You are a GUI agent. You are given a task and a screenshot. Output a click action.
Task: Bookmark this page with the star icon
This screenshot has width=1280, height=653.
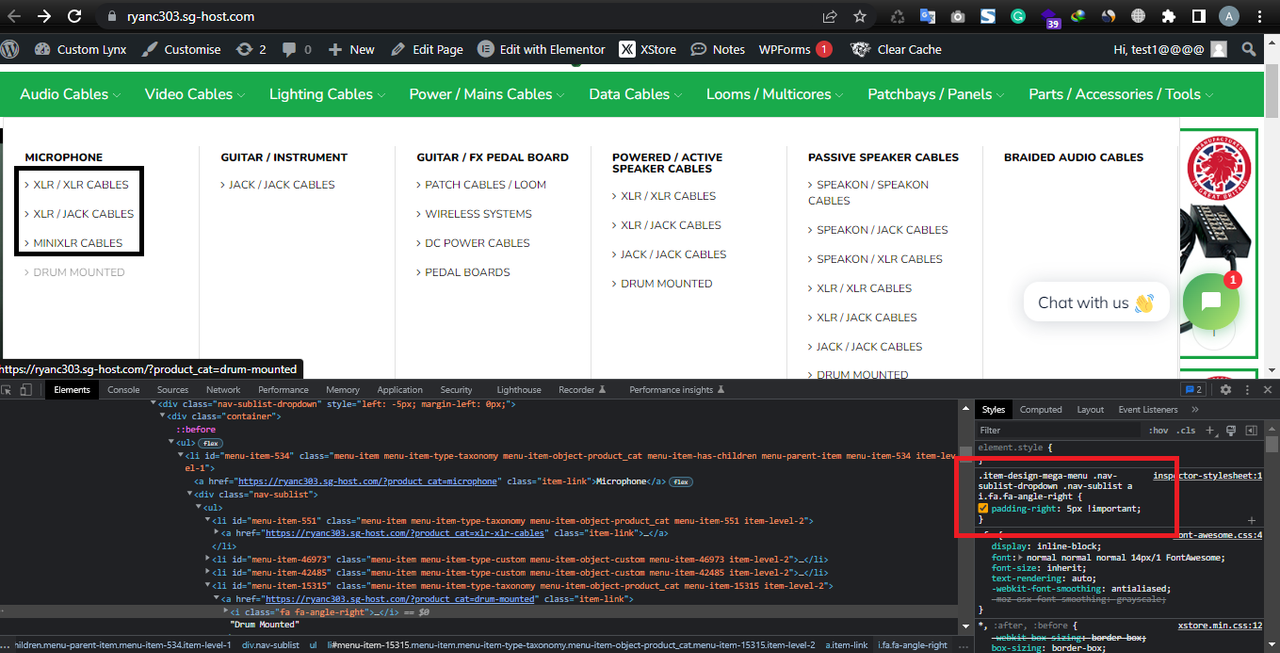859,16
